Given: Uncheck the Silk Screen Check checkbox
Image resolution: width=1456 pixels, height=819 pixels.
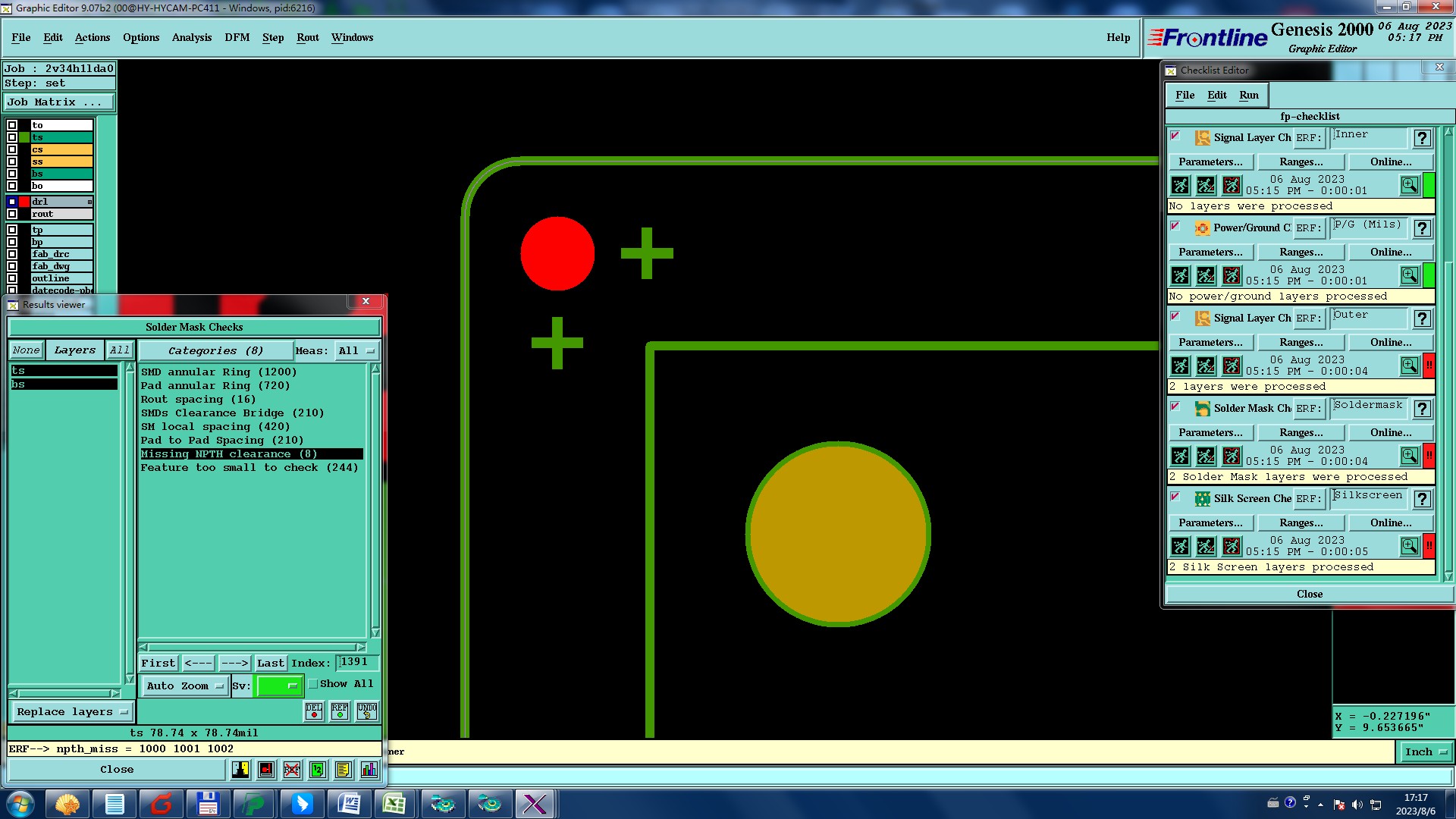Looking at the screenshot, I should 1175,497.
